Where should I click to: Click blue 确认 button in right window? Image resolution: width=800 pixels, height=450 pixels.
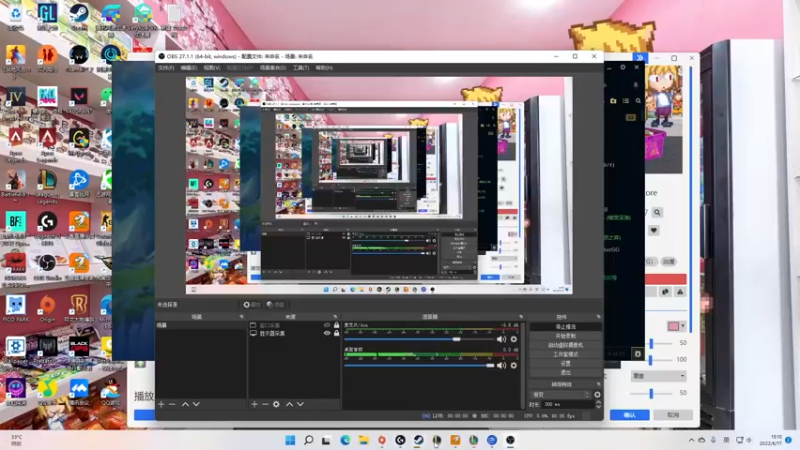click(630, 415)
